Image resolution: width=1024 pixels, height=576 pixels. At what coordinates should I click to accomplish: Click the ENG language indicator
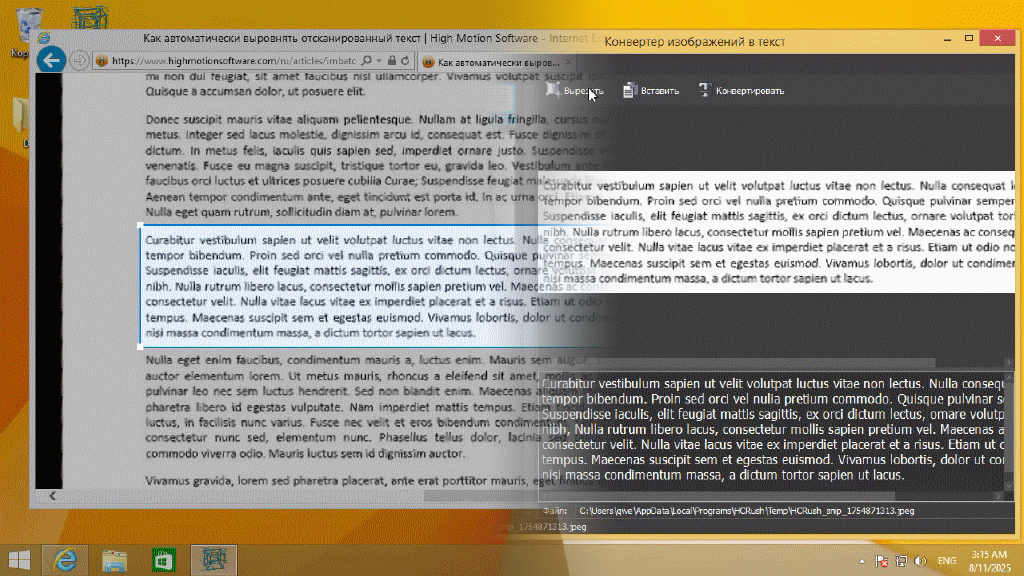pos(947,561)
